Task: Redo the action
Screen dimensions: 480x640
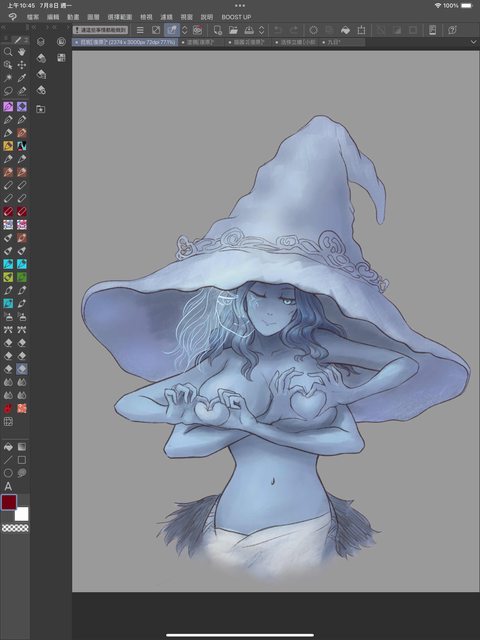Action: click(x=293, y=30)
